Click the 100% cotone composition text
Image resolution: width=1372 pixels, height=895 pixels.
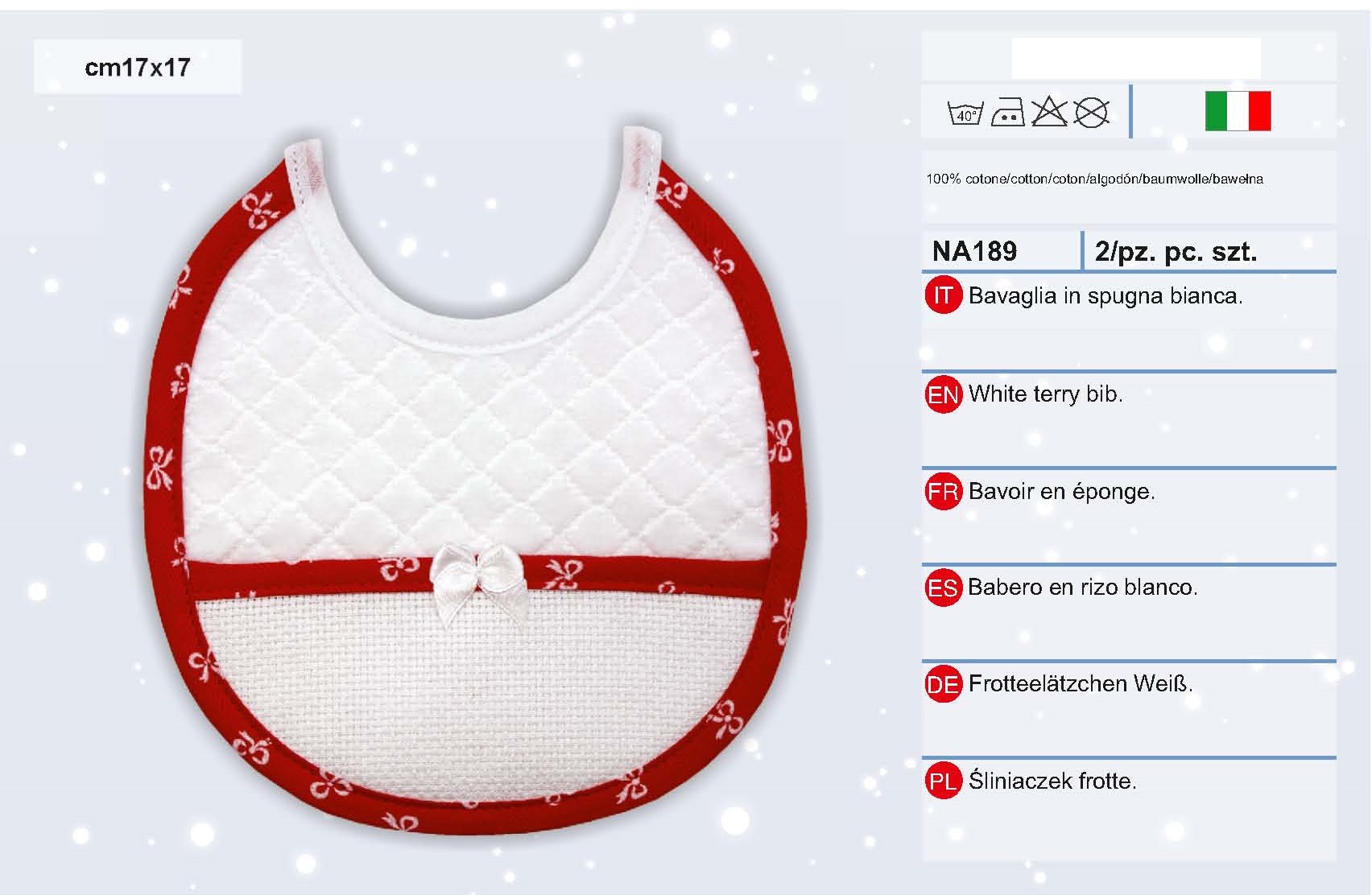[x=1094, y=179]
